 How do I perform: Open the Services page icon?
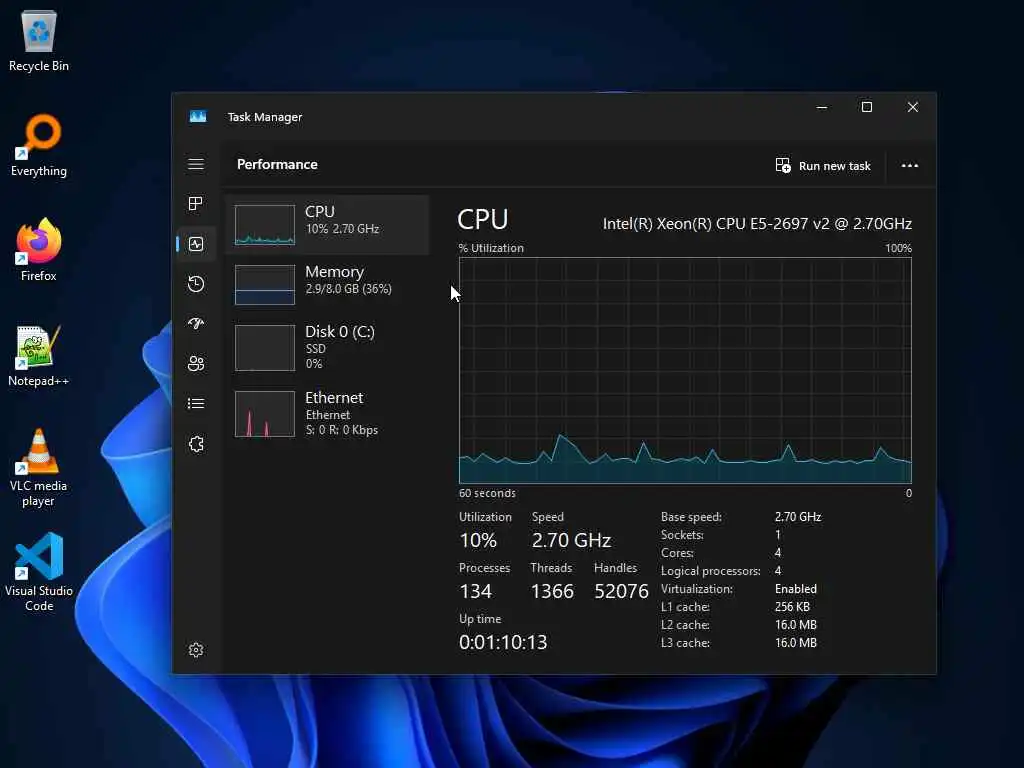pos(196,444)
